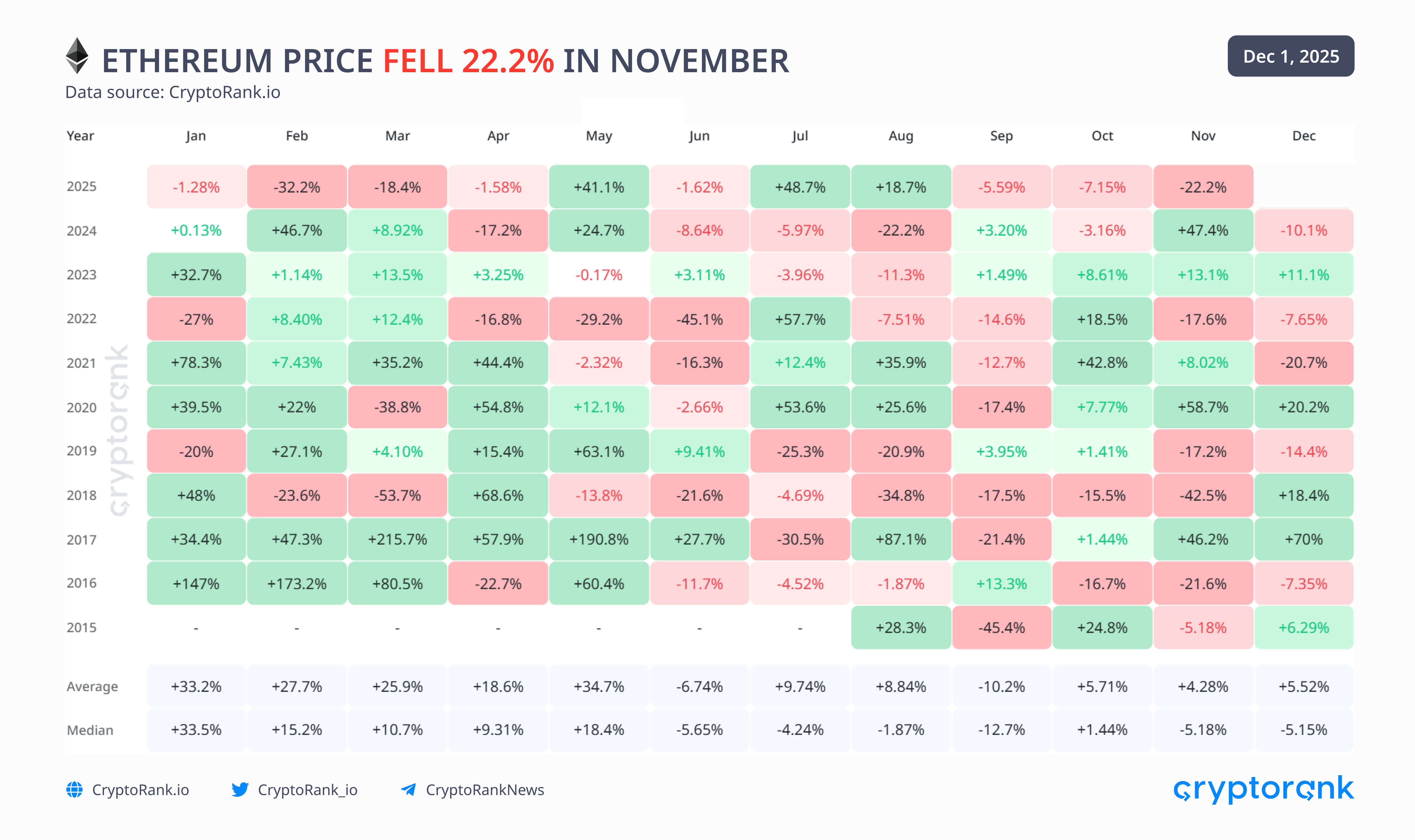Open the CryptoRank.io website link

click(140, 790)
